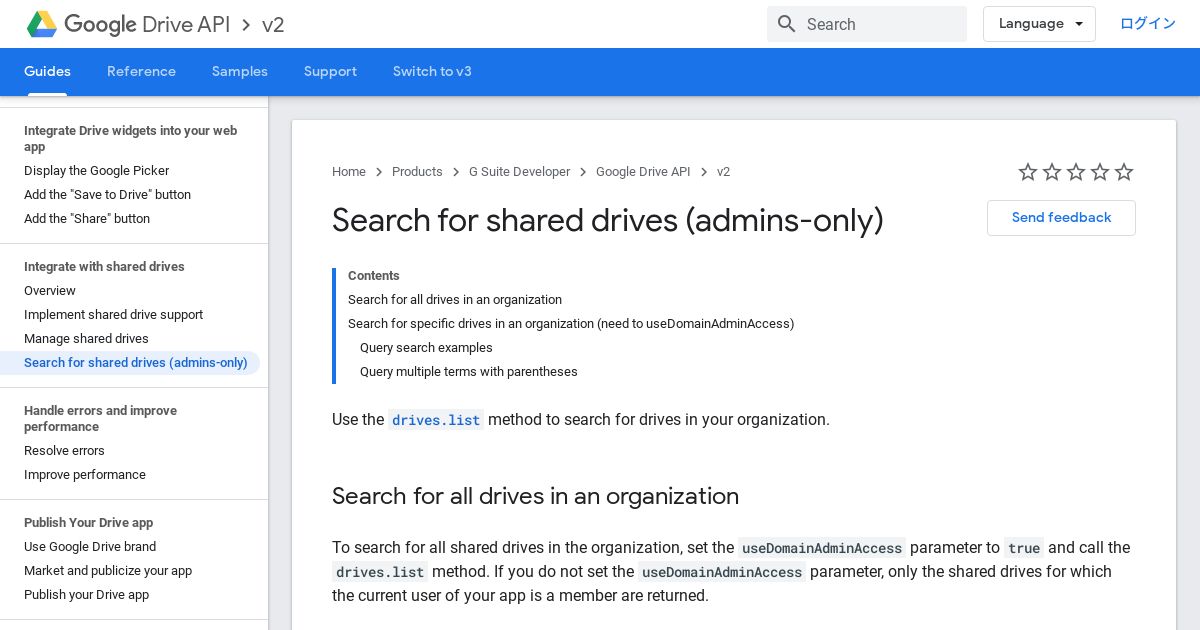This screenshot has height=630, width=1200.
Task: Open Implement shared drive support page
Action: tap(113, 315)
